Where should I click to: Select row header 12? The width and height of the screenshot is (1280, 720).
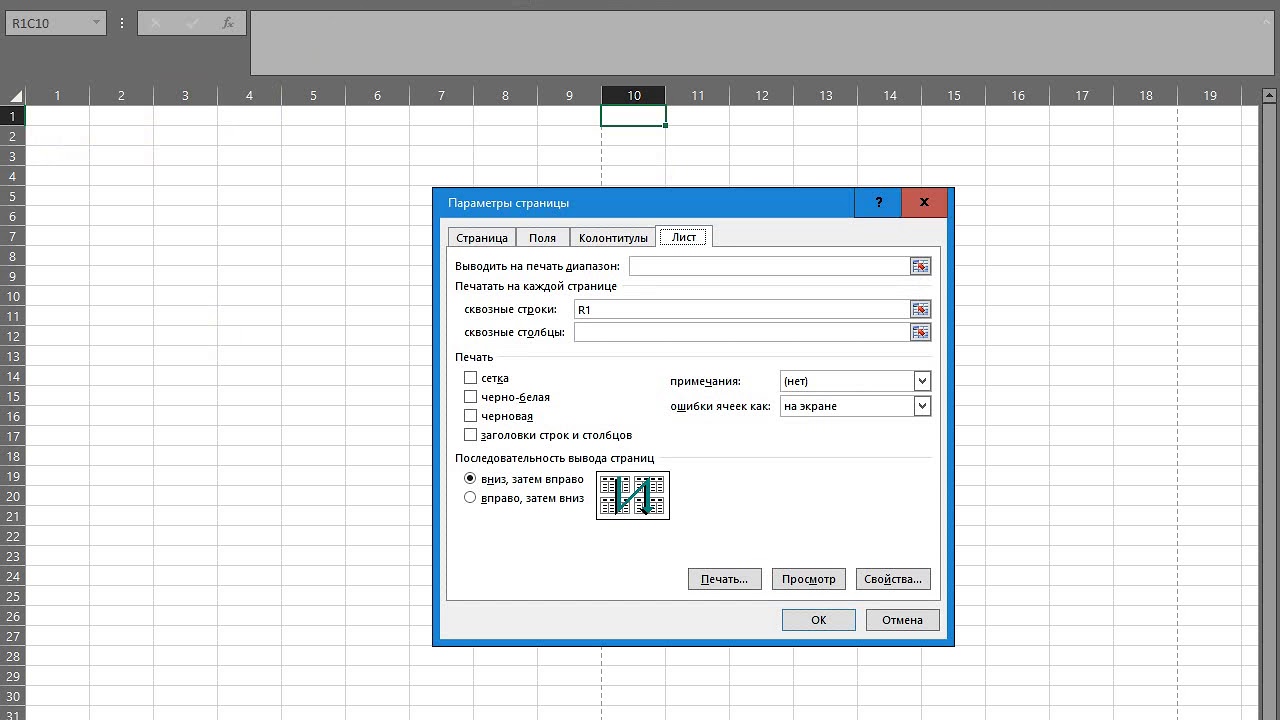(13, 336)
